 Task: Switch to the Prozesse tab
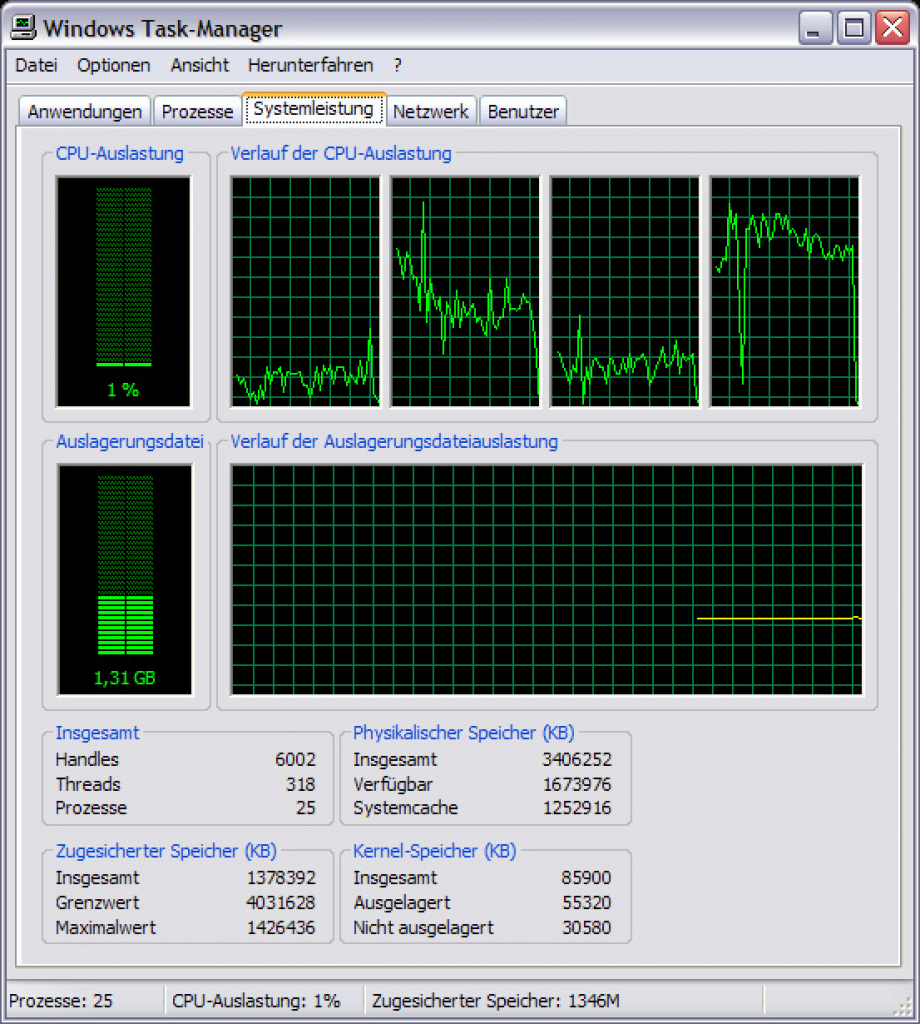[197, 111]
